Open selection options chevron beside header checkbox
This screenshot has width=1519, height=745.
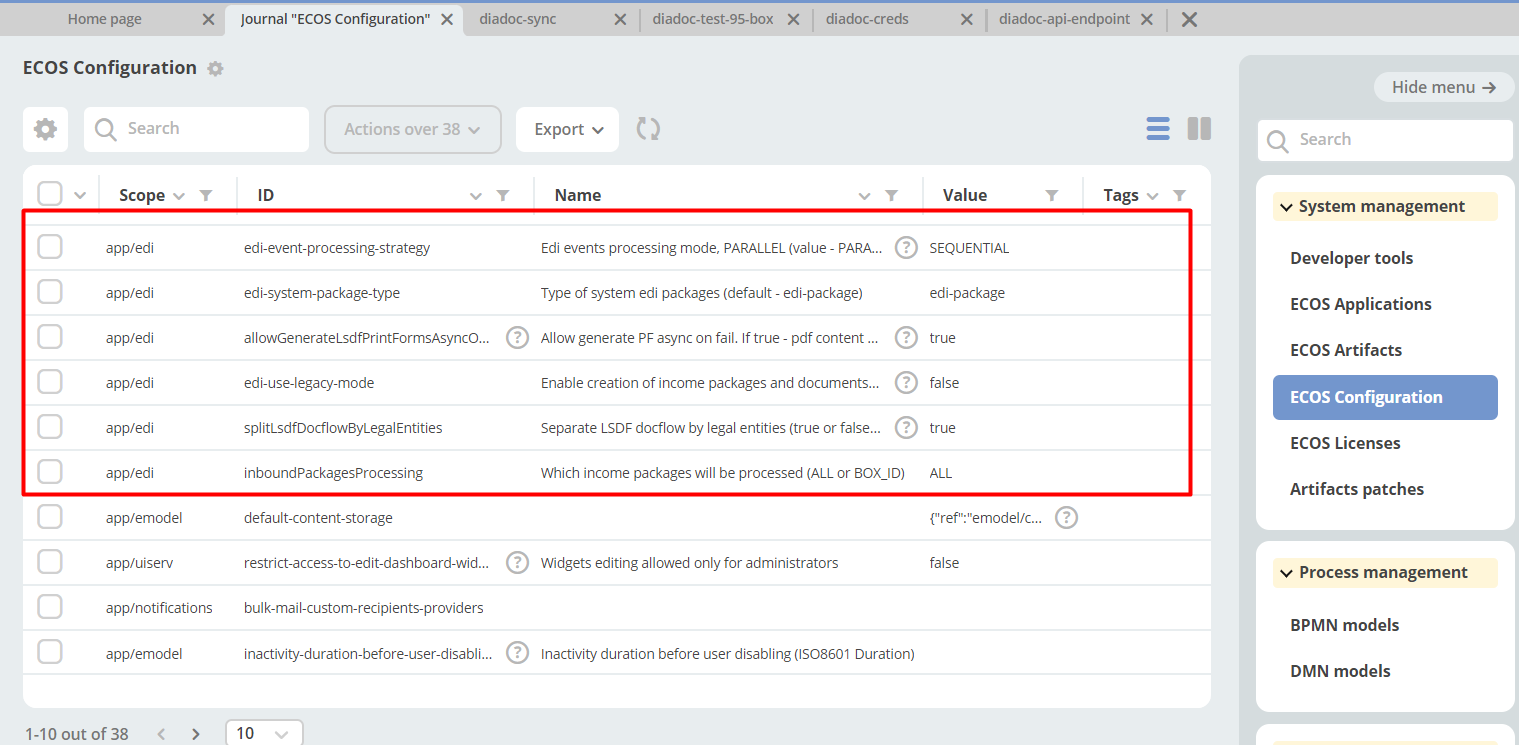(x=81, y=196)
